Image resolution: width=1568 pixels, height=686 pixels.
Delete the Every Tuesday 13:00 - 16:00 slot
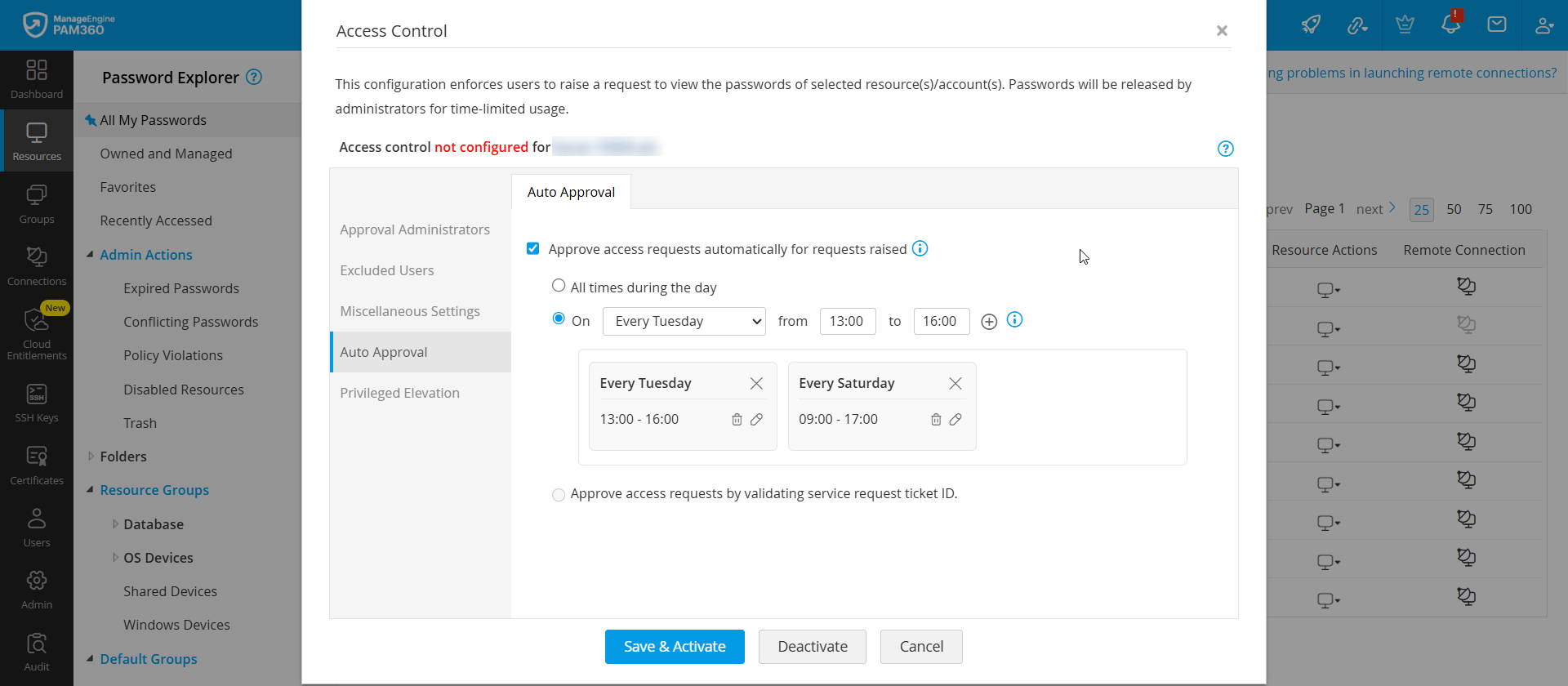[737, 420]
